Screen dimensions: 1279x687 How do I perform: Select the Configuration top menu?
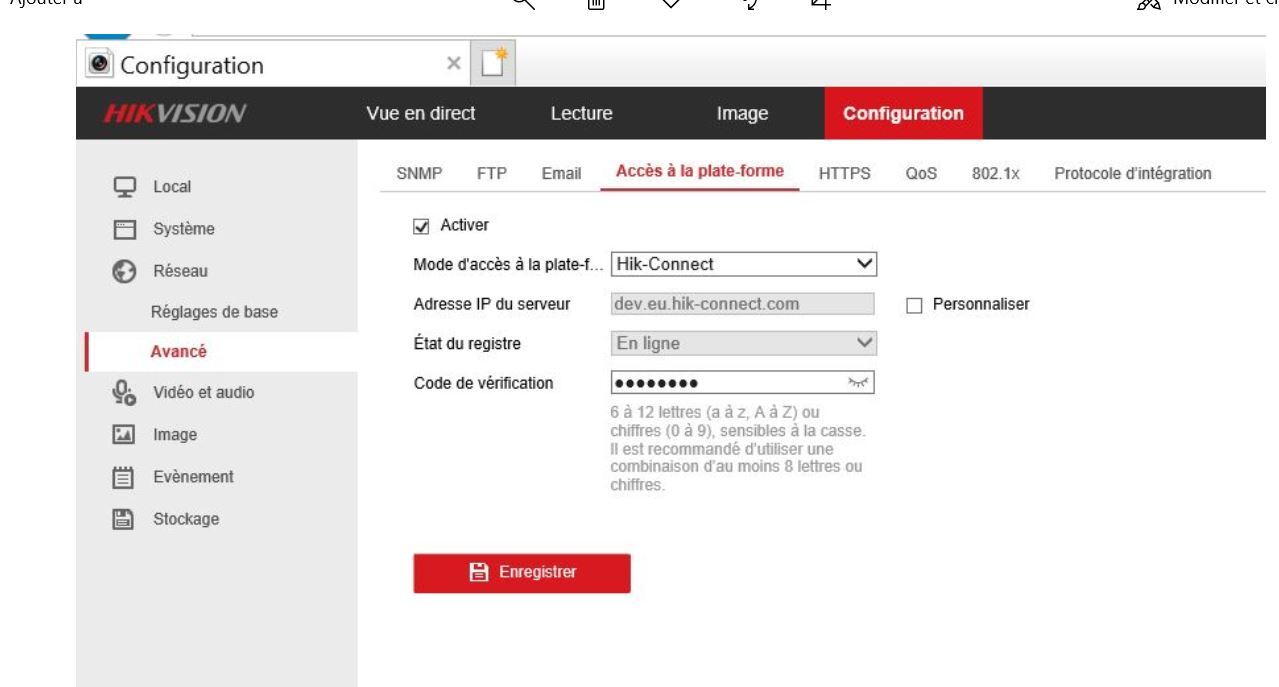[904, 114]
